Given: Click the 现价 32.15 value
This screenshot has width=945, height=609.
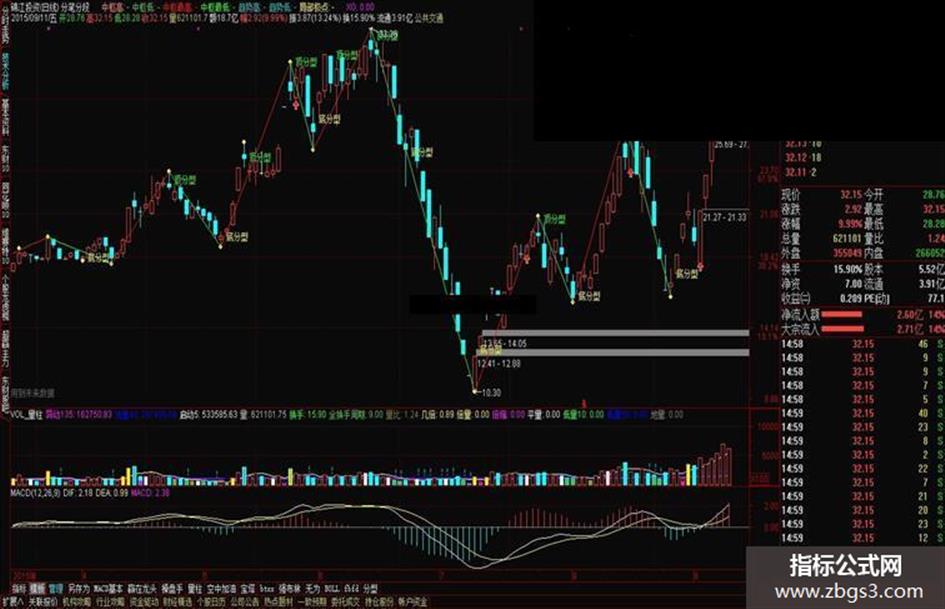Looking at the screenshot, I should 851,195.
